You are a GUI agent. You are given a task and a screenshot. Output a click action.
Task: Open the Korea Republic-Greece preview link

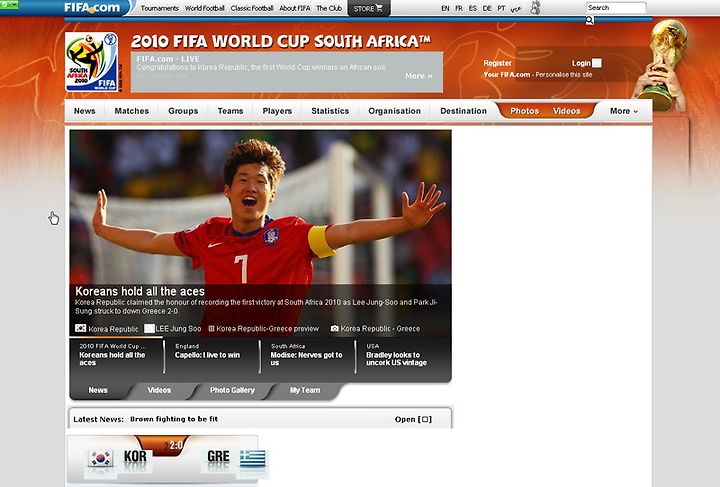point(267,329)
